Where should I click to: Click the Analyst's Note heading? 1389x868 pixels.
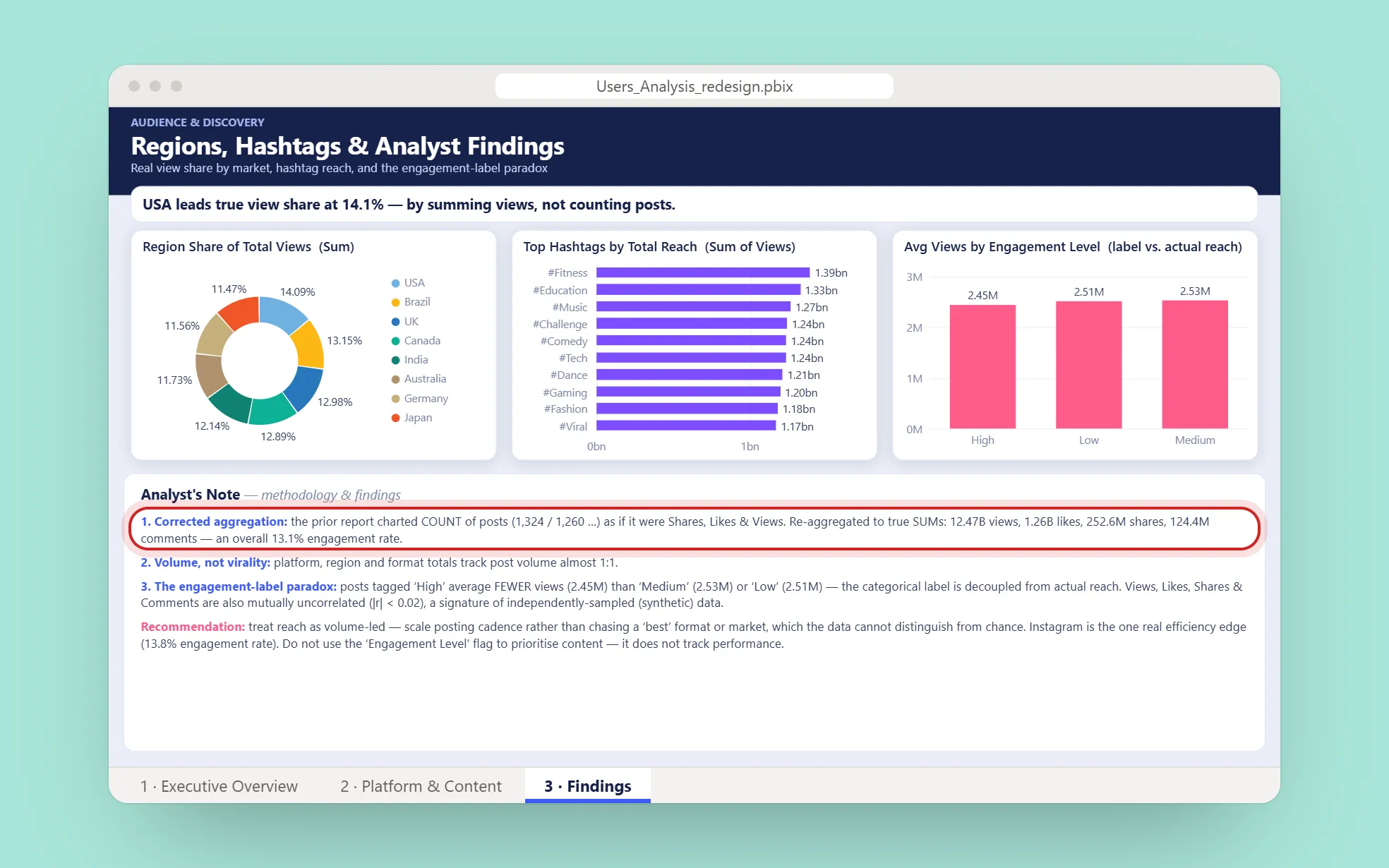pyautogui.click(x=191, y=494)
